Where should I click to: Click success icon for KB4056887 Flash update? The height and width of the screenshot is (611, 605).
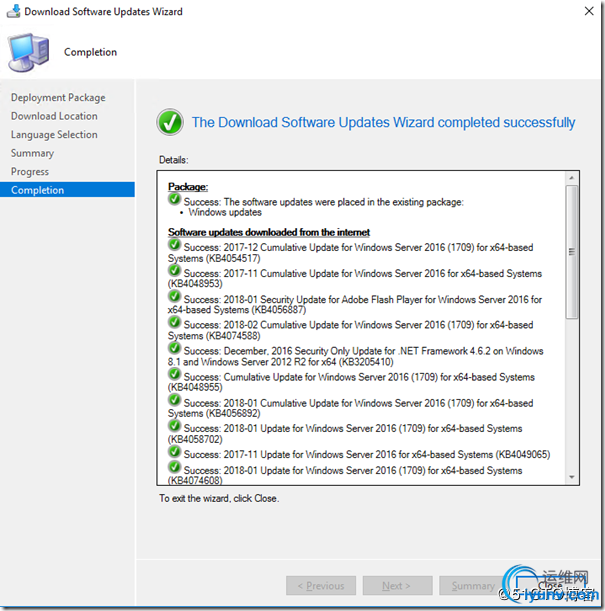click(x=174, y=297)
